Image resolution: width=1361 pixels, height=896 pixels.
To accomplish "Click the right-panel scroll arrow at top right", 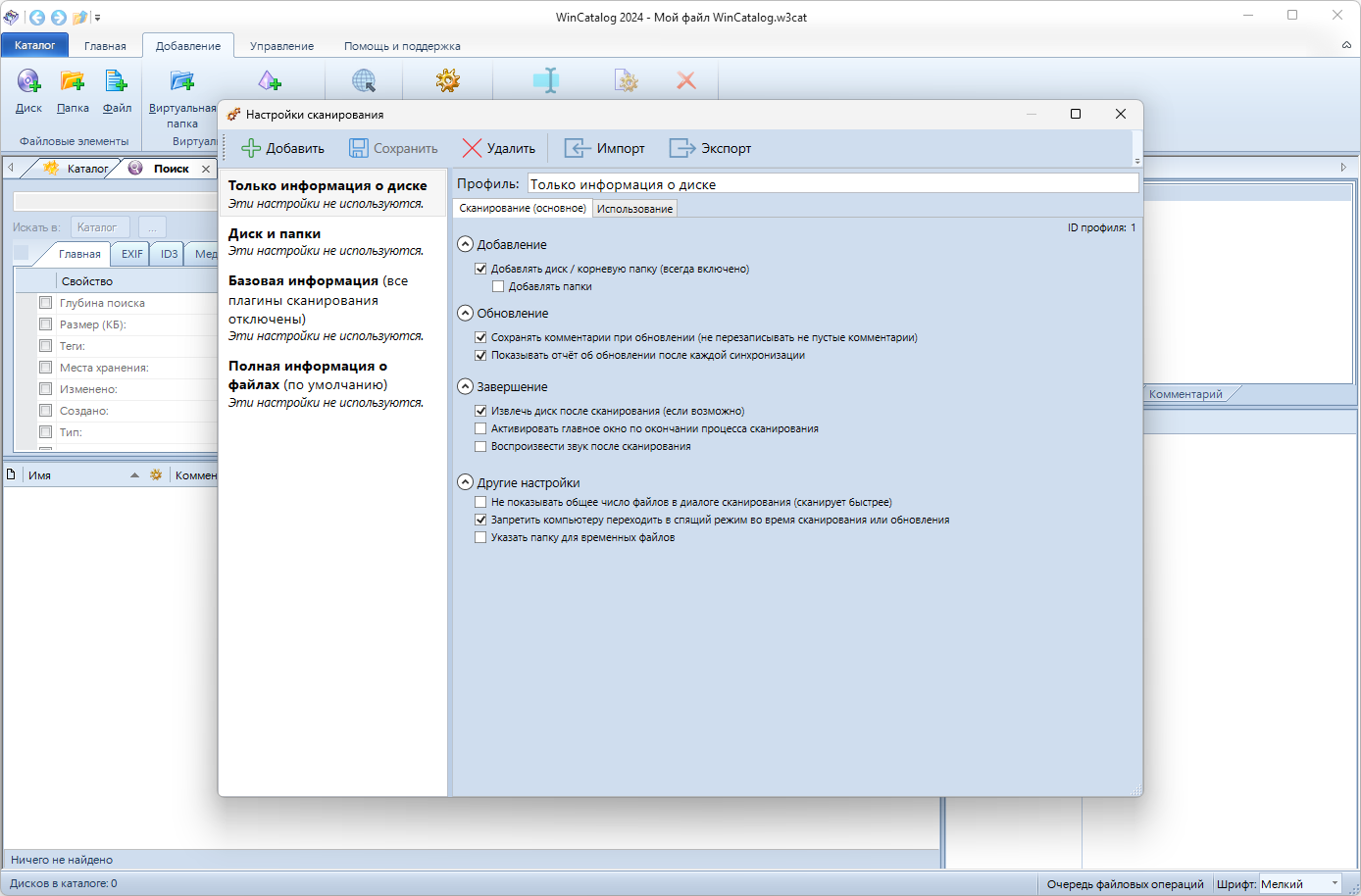I will (x=1344, y=168).
